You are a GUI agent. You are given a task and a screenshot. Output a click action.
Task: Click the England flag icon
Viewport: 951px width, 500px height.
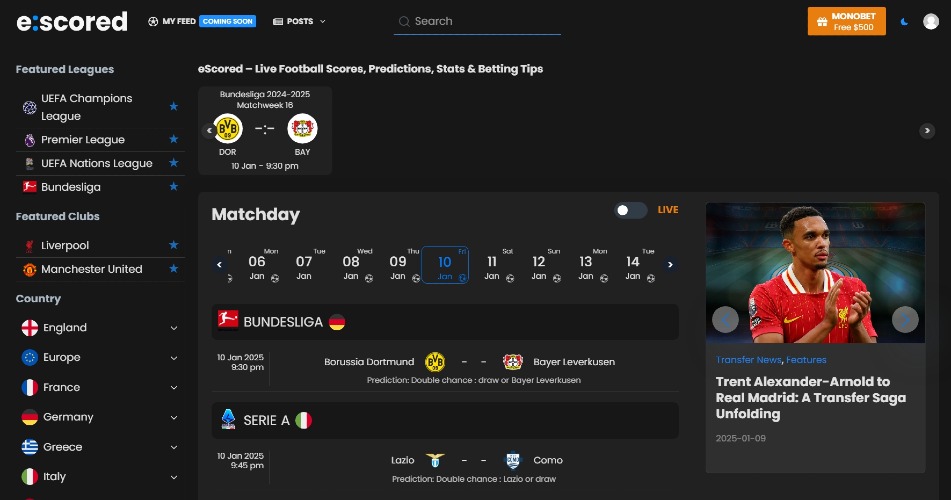point(30,328)
